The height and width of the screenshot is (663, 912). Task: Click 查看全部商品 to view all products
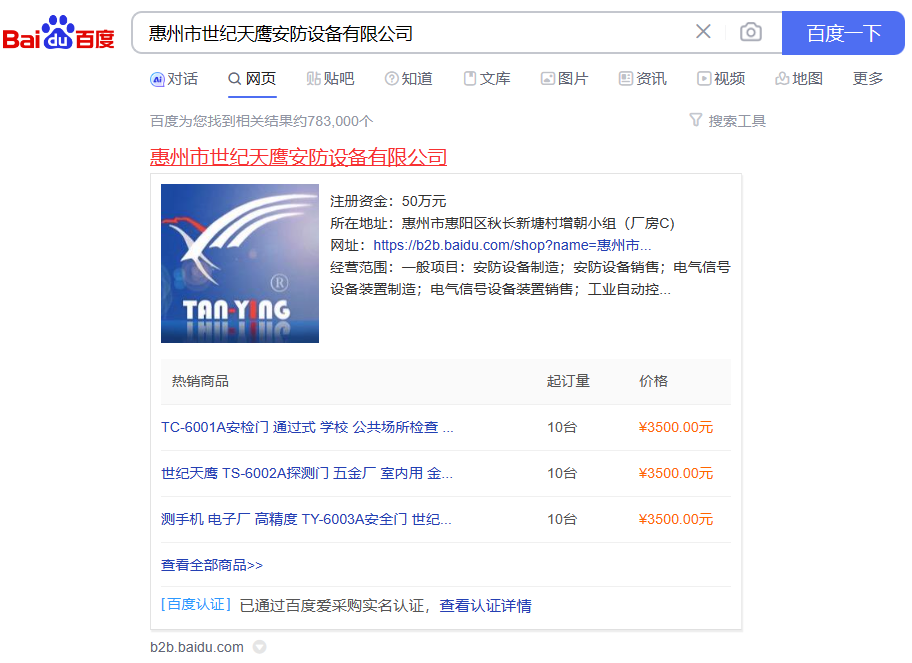pyautogui.click(x=211, y=565)
